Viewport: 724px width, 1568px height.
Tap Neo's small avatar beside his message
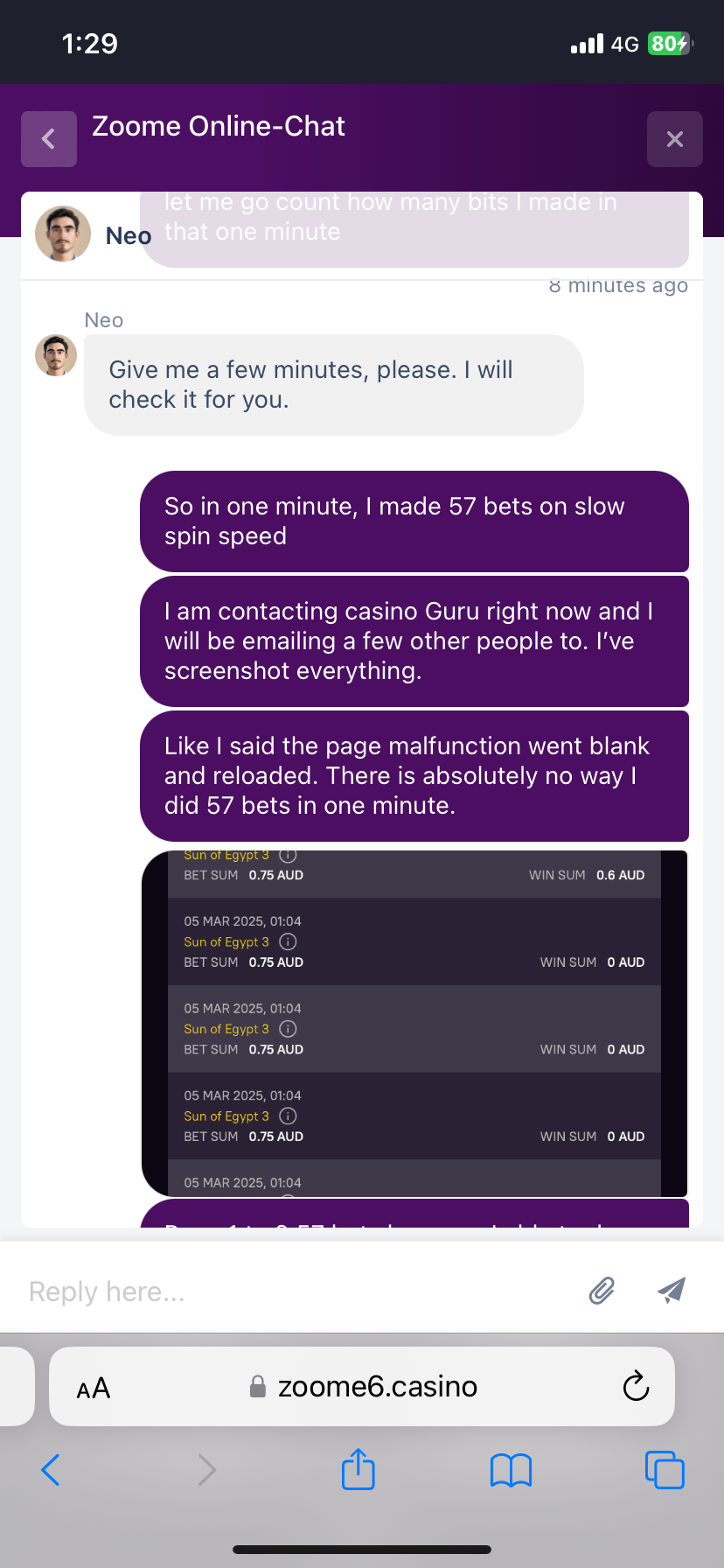56,355
